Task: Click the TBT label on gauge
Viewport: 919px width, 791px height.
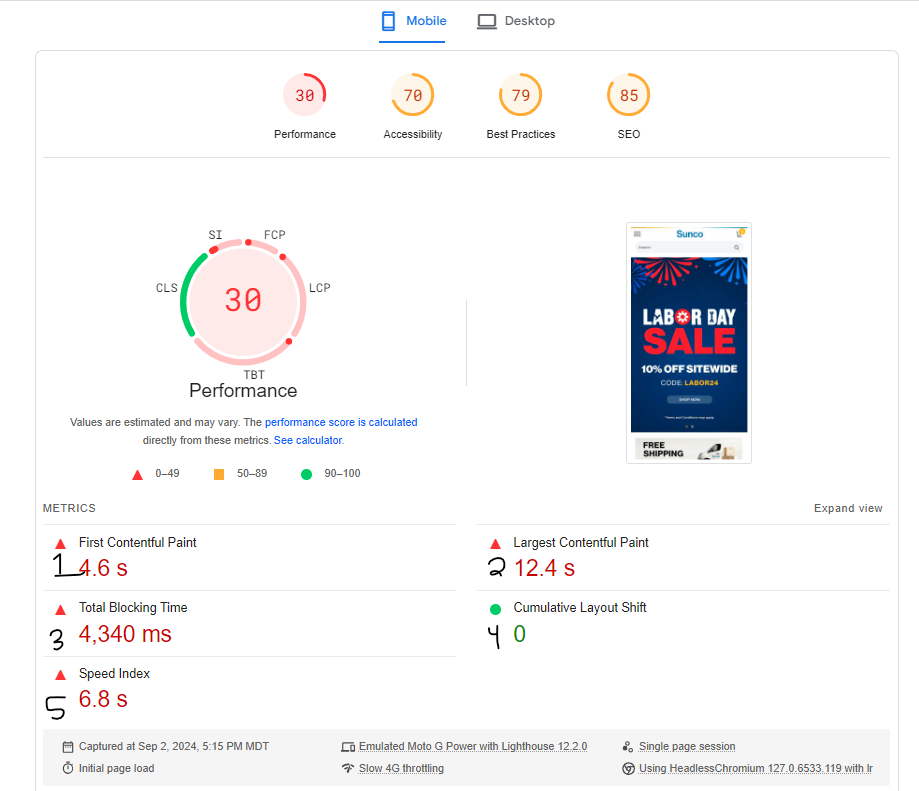Action: click(x=254, y=375)
